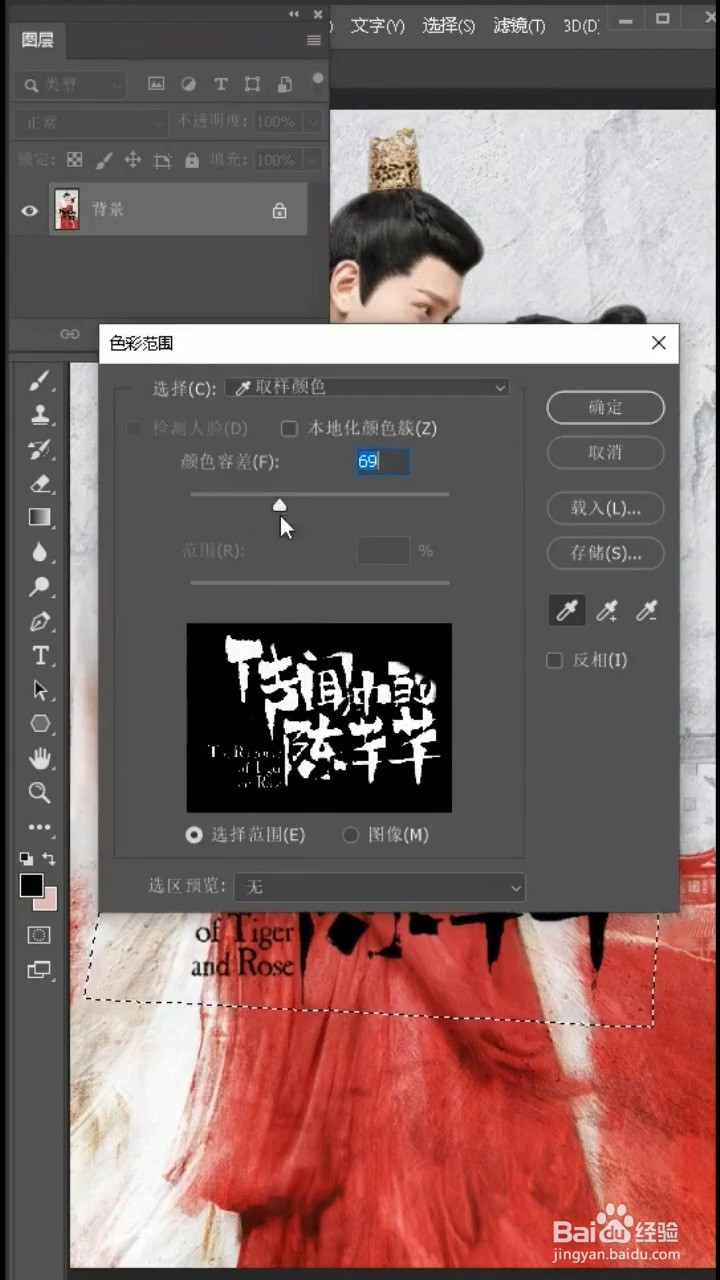The height and width of the screenshot is (1280, 720).
Task: Select the Type tool in toolbar
Action: point(40,656)
